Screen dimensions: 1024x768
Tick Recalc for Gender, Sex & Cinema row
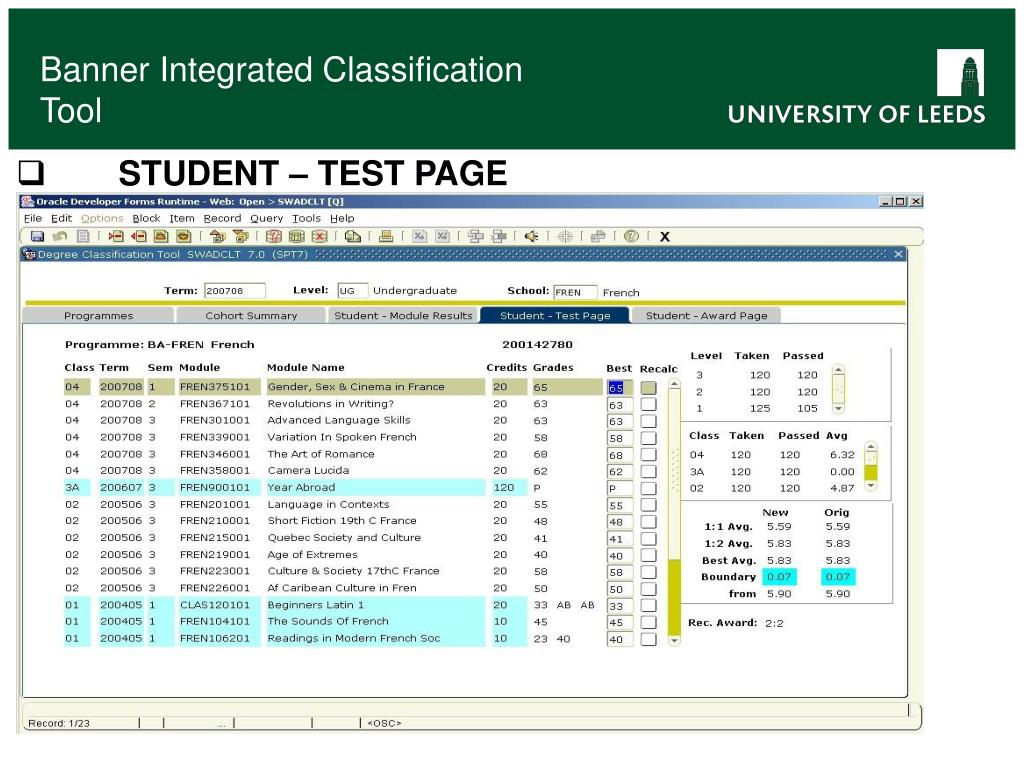point(648,387)
